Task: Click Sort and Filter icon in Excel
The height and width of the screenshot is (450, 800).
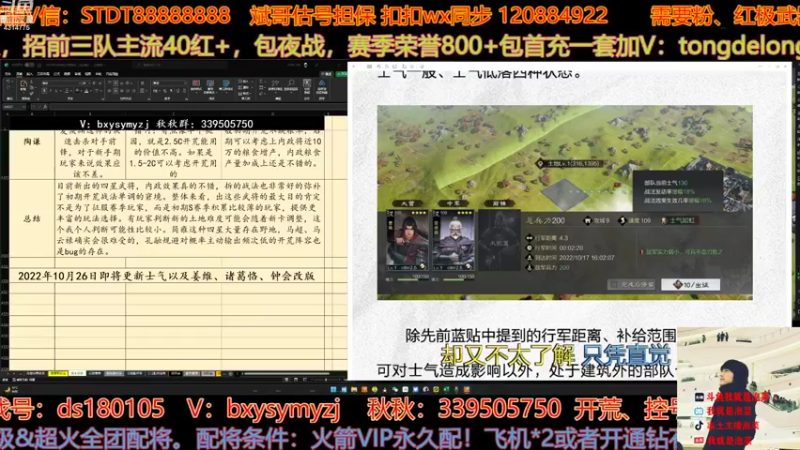Action: pyautogui.click(x=276, y=85)
